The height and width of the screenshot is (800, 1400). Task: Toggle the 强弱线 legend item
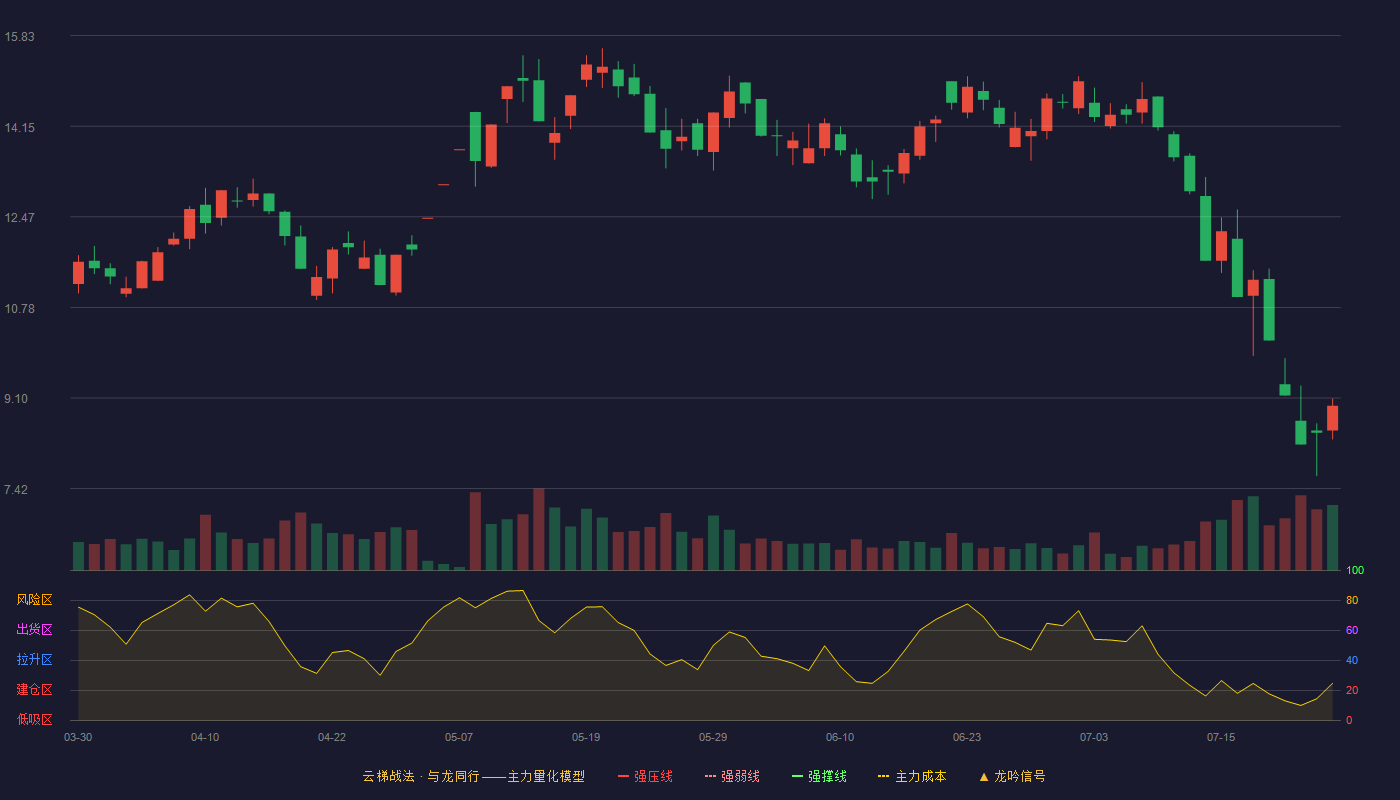tap(732, 776)
